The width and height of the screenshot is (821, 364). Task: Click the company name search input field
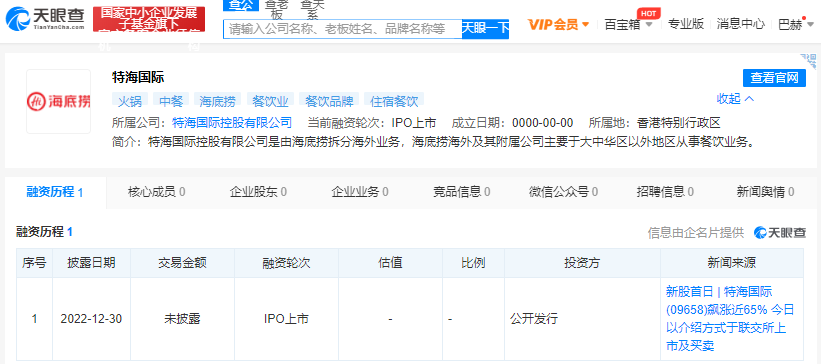click(342, 29)
